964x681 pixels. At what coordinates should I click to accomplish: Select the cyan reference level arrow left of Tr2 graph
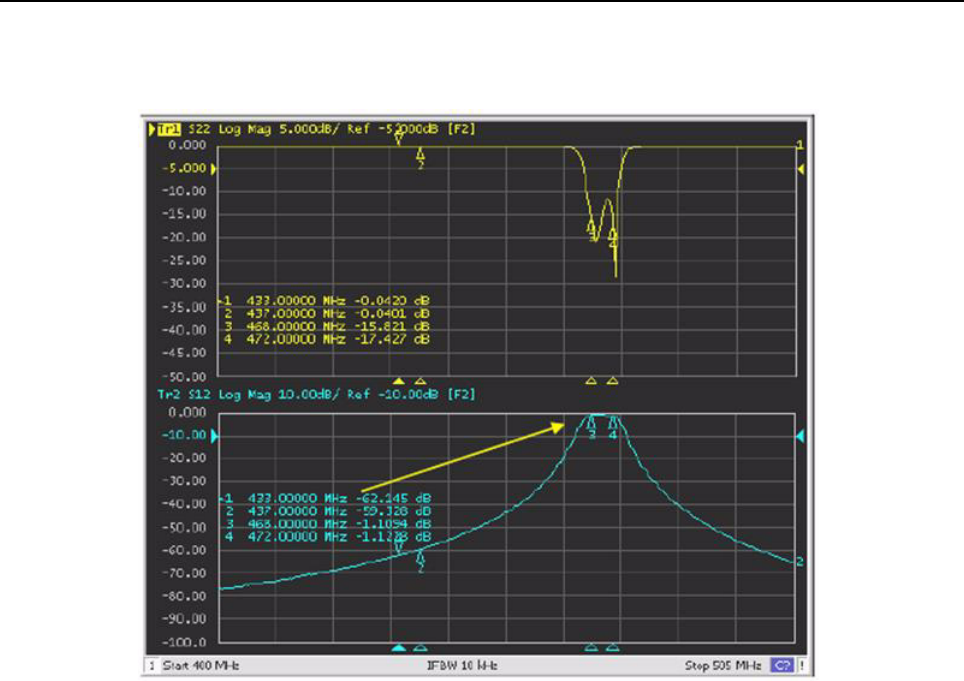(214, 436)
